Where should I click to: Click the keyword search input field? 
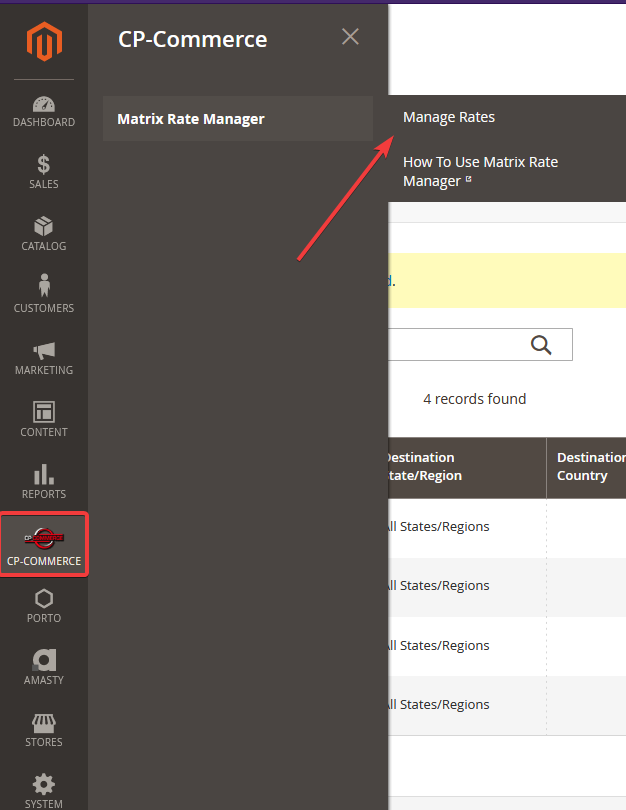(x=480, y=345)
